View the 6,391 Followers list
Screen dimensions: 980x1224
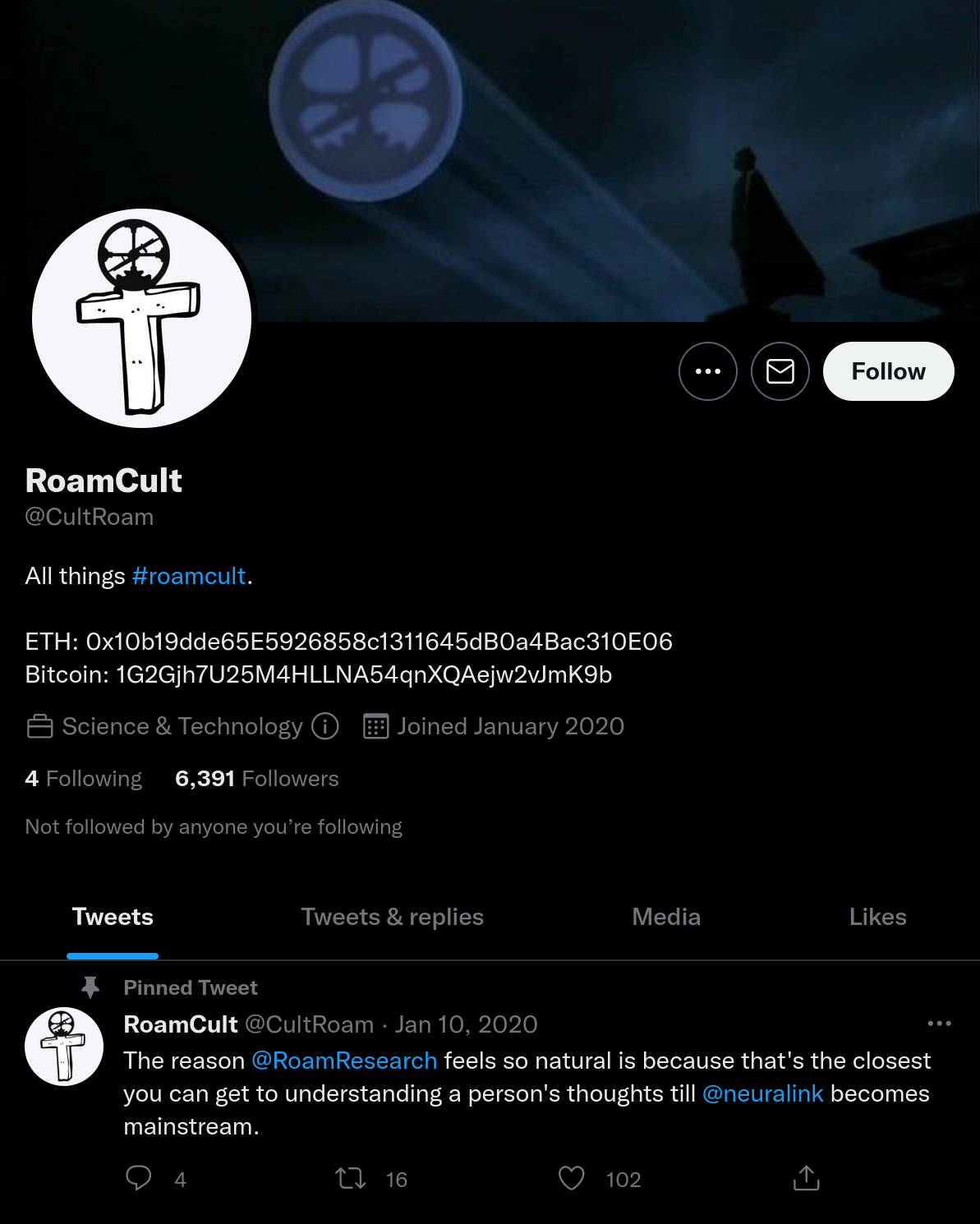[257, 778]
